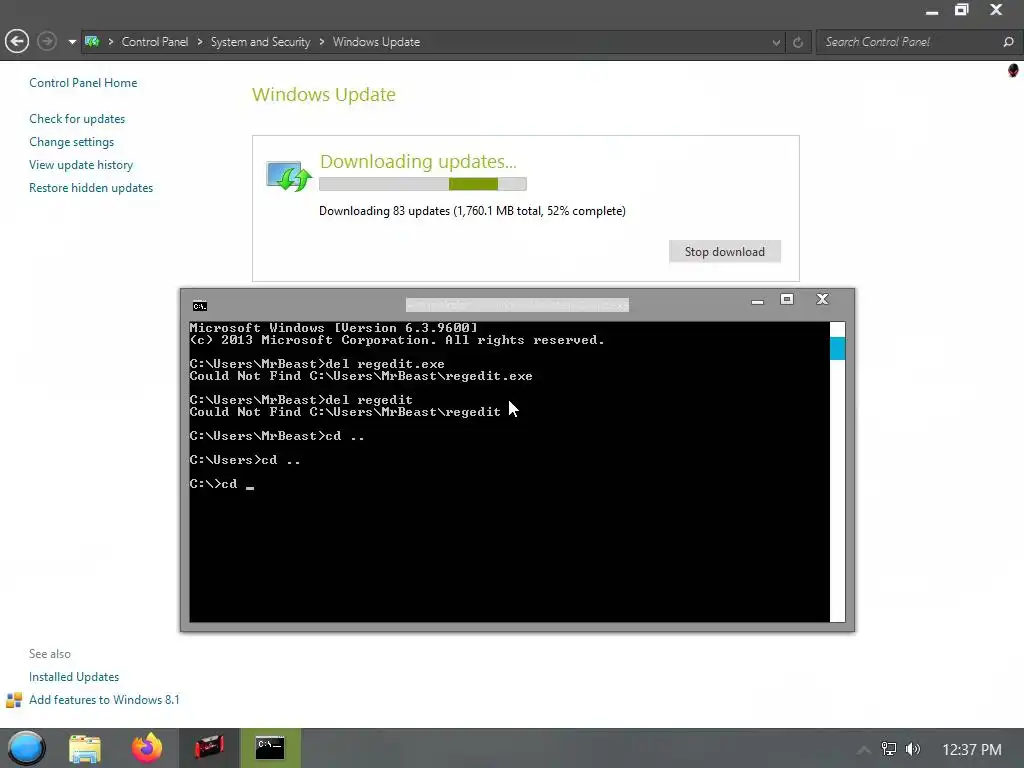Close the Command Prompt window
The width and height of the screenshot is (1024, 768).
tap(822, 299)
